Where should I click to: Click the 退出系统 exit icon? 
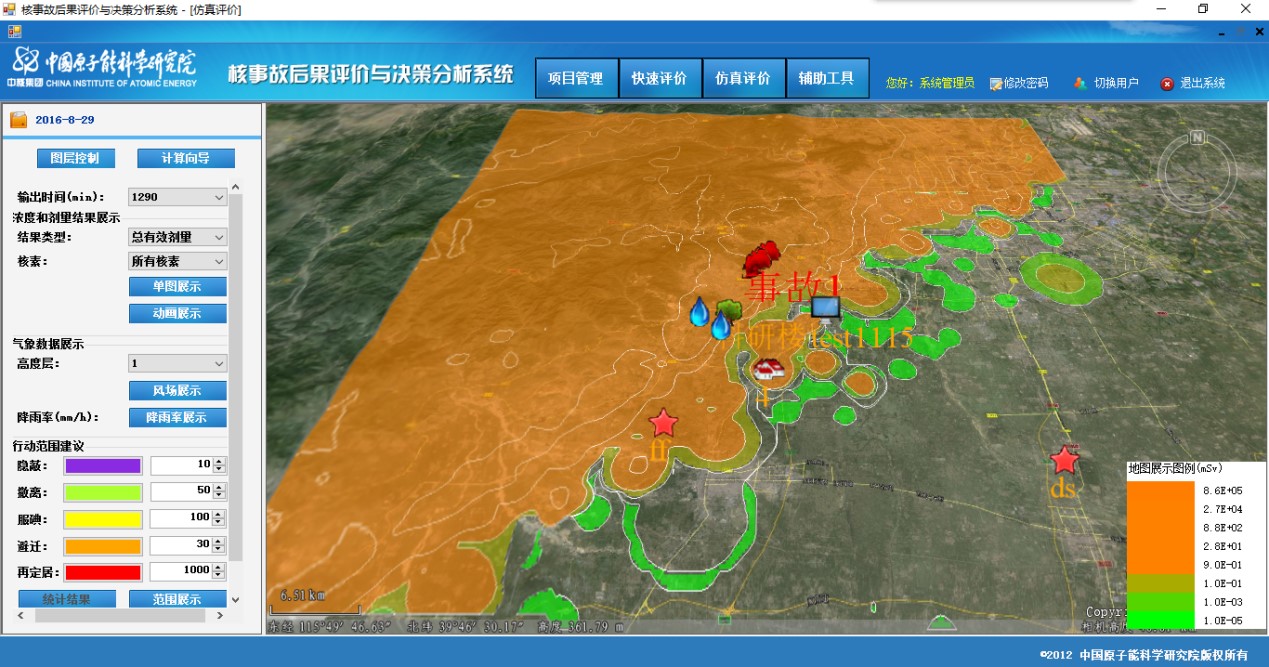[x=1167, y=84]
